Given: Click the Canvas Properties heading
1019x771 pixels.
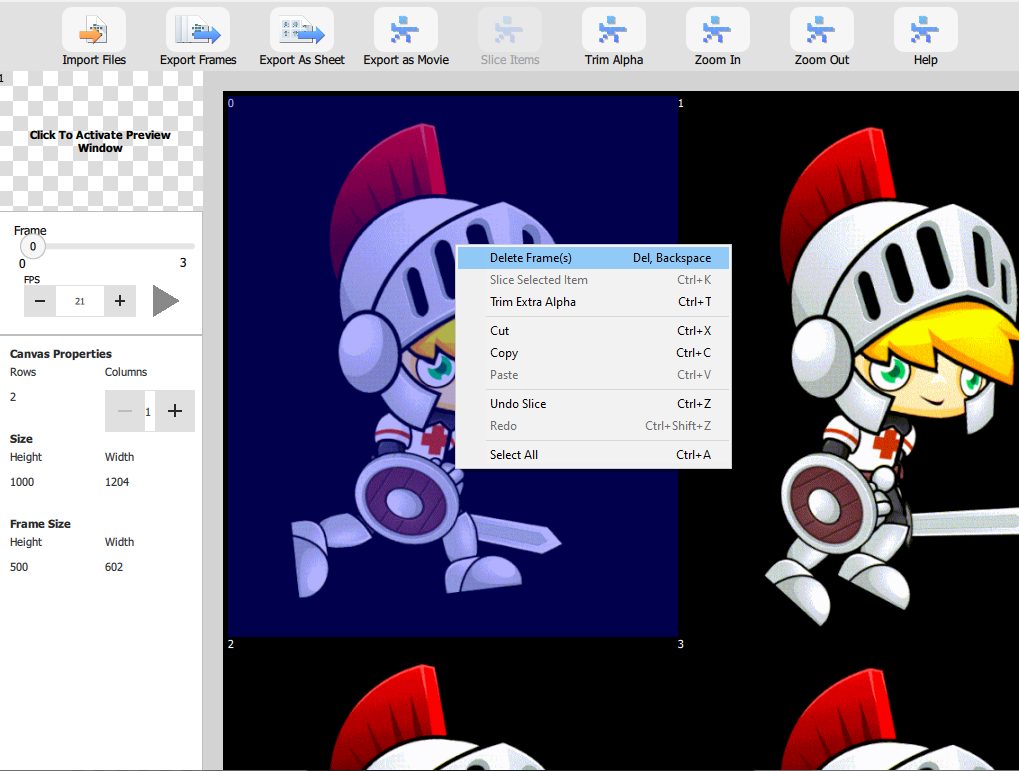Looking at the screenshot, I should coord(60,354).
